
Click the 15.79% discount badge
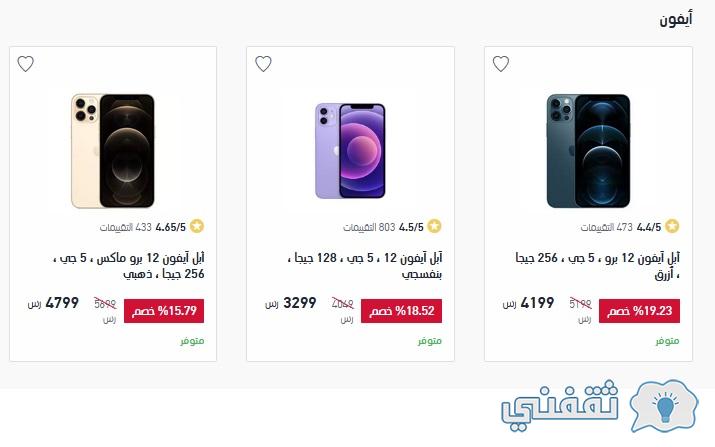tap(164, 311)
